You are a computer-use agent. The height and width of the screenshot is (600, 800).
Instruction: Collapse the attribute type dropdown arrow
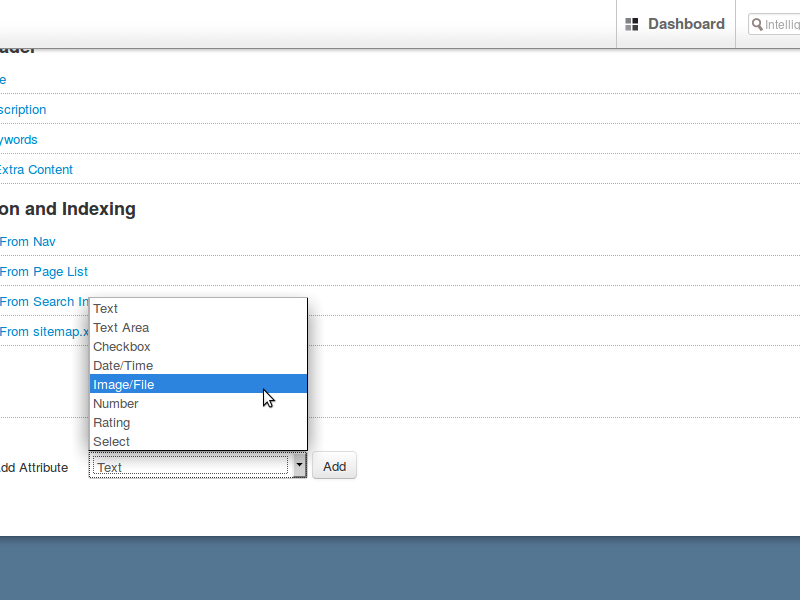299,465
